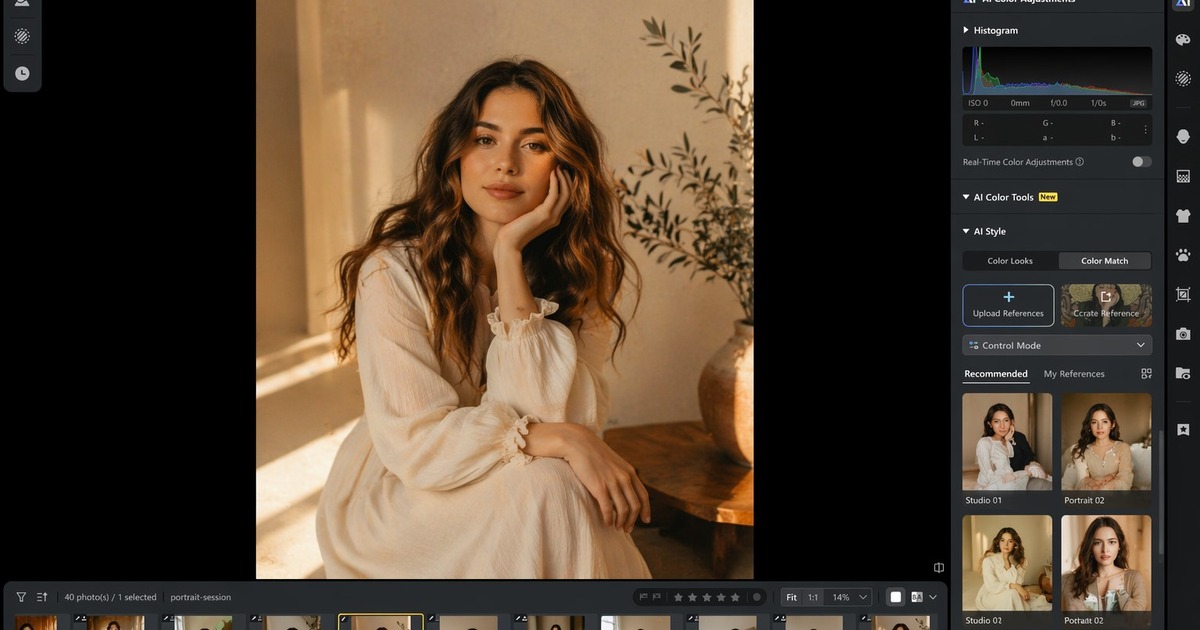
Task: Click the main portrait photo in the viewer
Action: (x=504, y=289)
